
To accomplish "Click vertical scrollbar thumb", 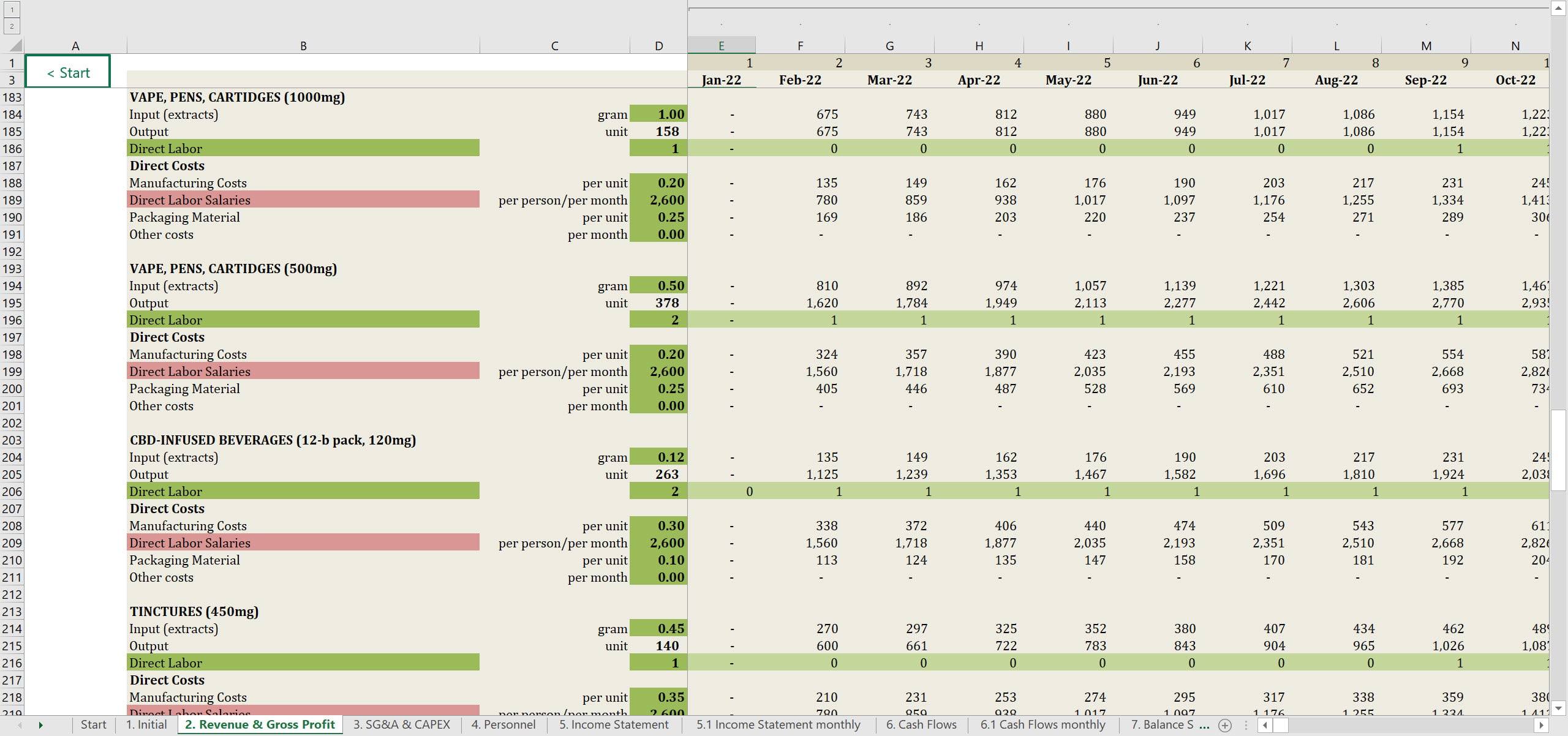I will tap(1558, 450).
